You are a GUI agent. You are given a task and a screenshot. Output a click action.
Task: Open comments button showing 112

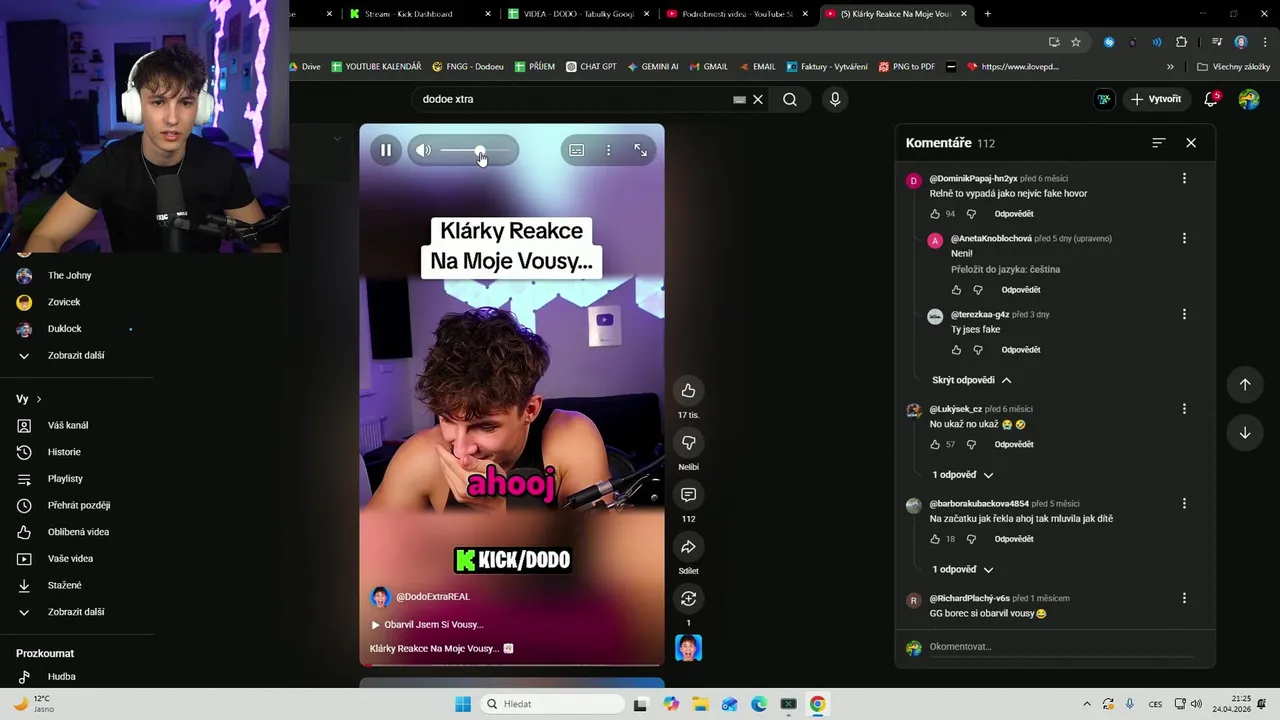pyautogui.click(x=688, y=494)
